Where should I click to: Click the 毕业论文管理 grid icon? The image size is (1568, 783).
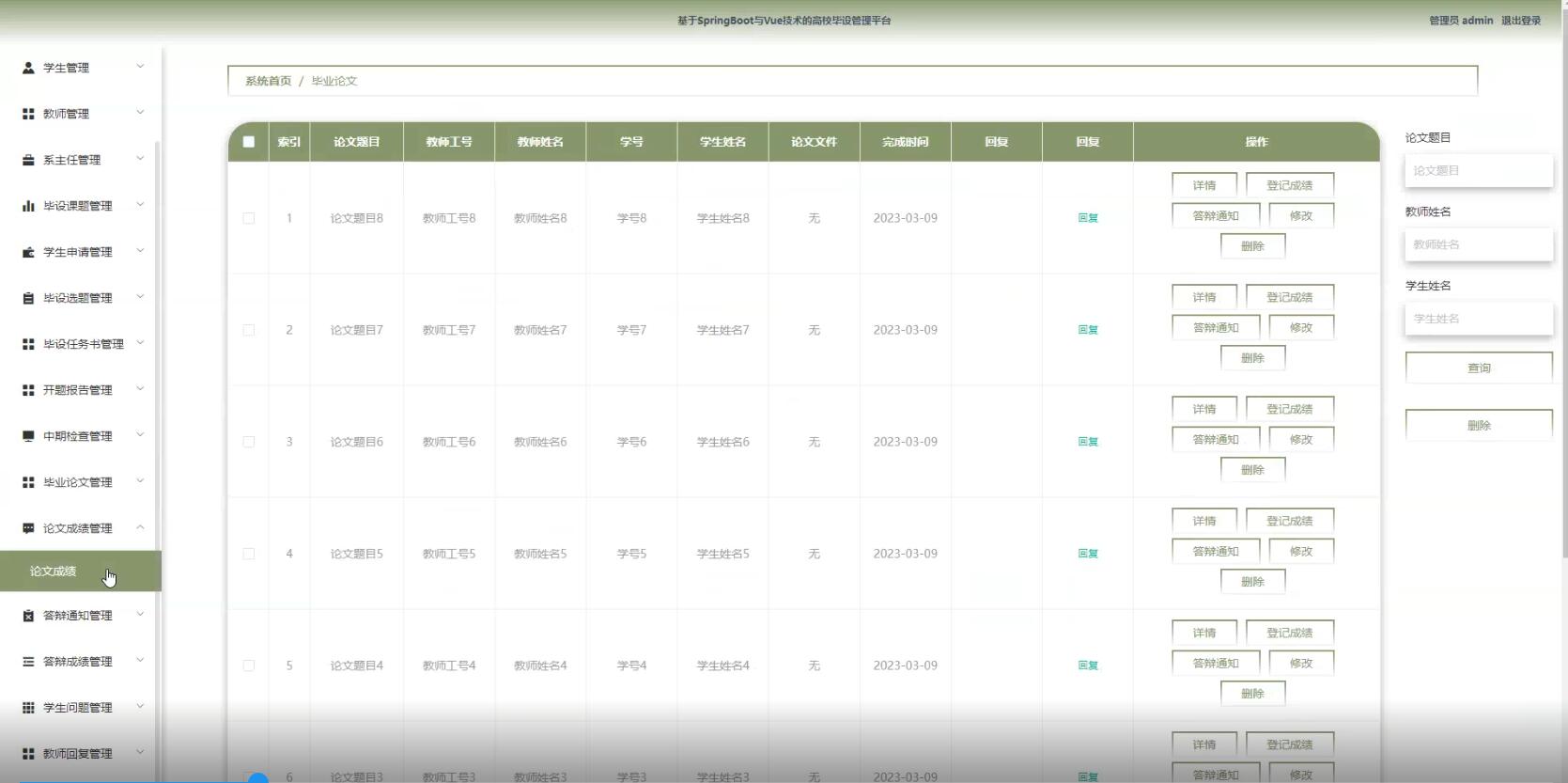pyautogui.click(x=28, y=482)
